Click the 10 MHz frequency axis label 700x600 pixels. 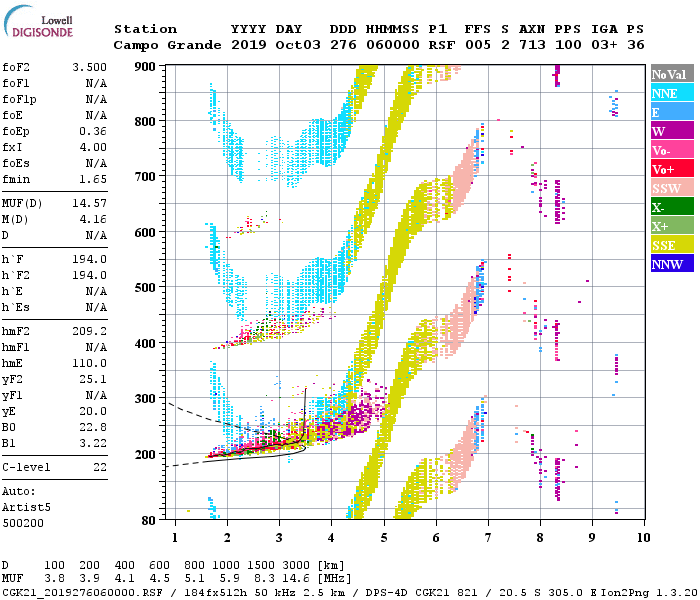tap(641, 537)
